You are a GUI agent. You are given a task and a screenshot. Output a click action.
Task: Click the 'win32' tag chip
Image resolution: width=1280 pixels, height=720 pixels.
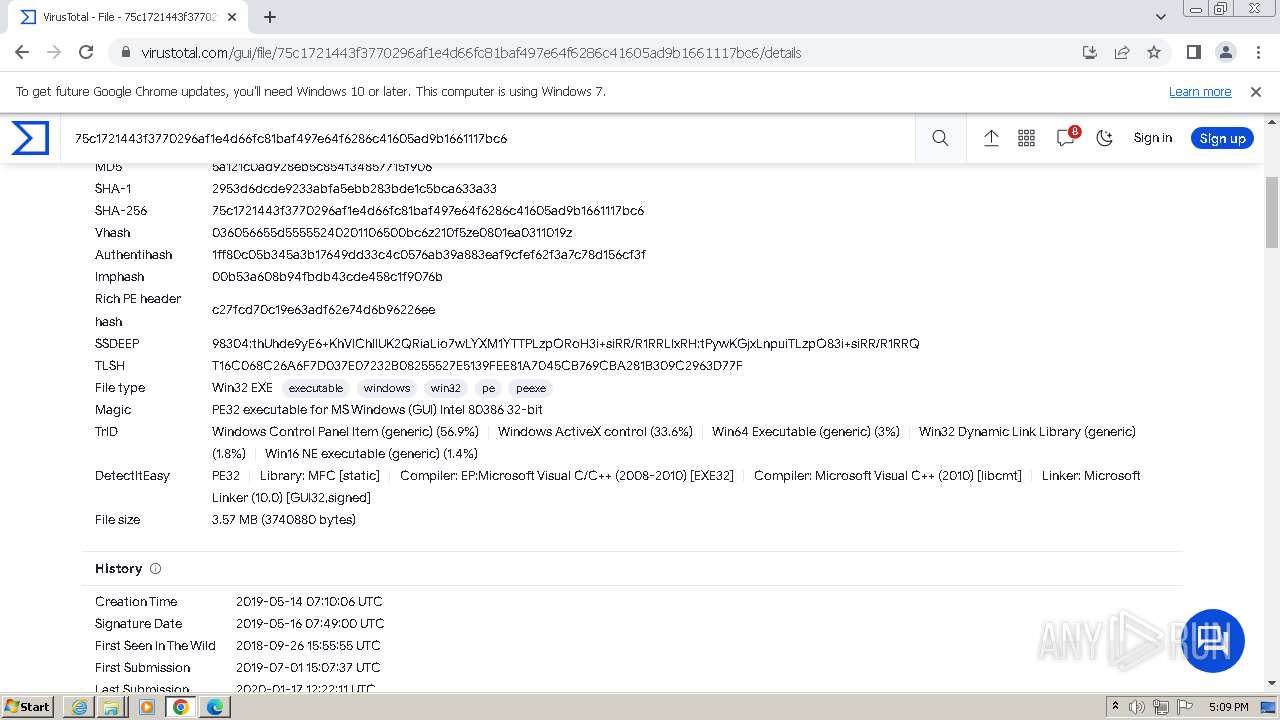pyautogui.click(x=446, y=388)
